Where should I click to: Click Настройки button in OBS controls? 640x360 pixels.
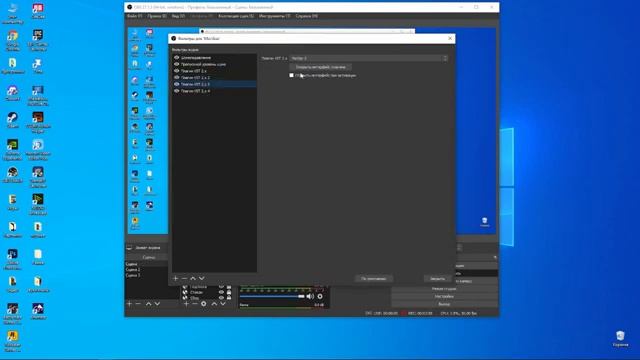[x=444, y=296]
